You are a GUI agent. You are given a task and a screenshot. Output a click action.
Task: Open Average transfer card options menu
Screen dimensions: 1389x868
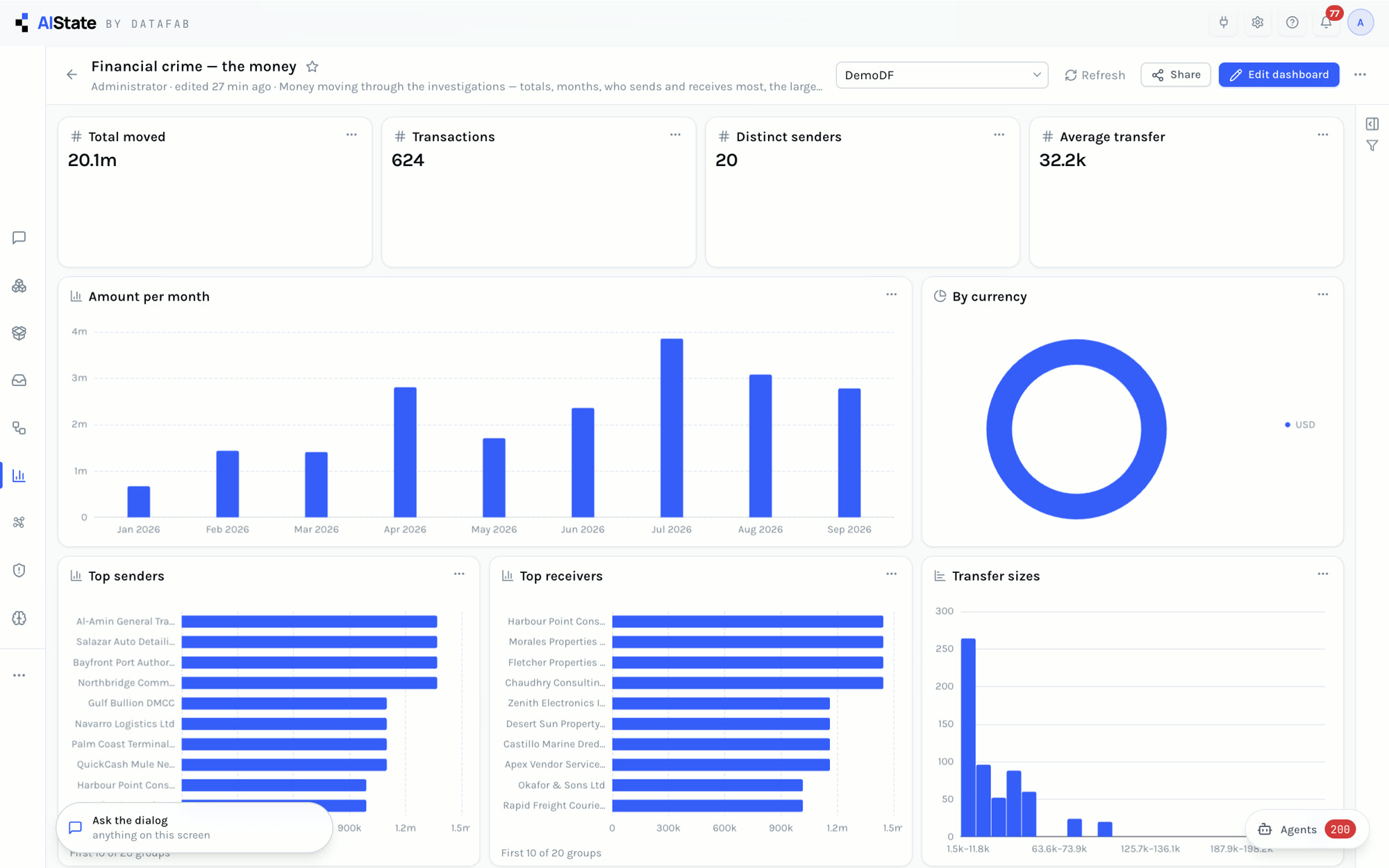pyautogui.click(x=1322, y=135)
